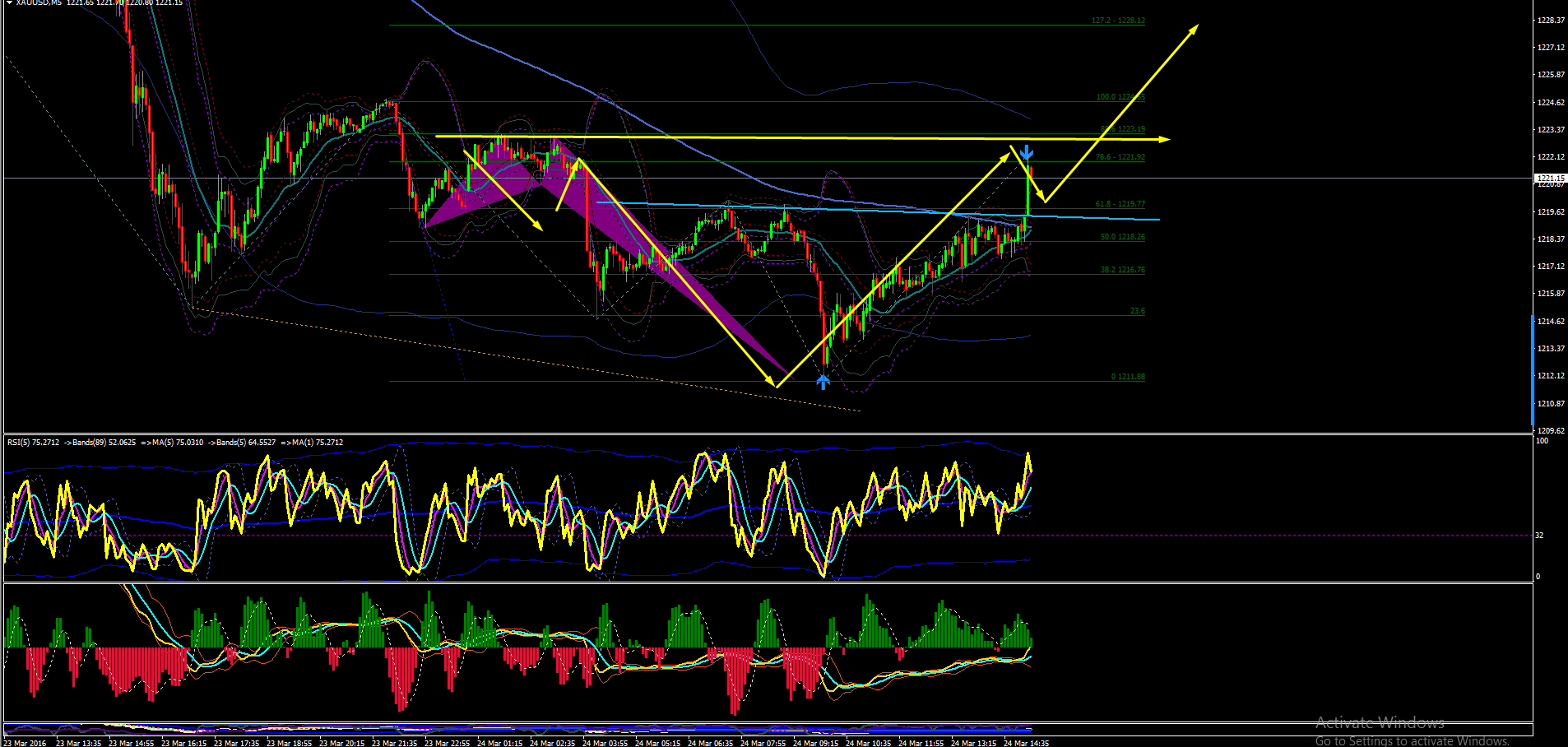Click the 23 Mar 2016 date label
1568x747 pixels.
pos(26,743)
